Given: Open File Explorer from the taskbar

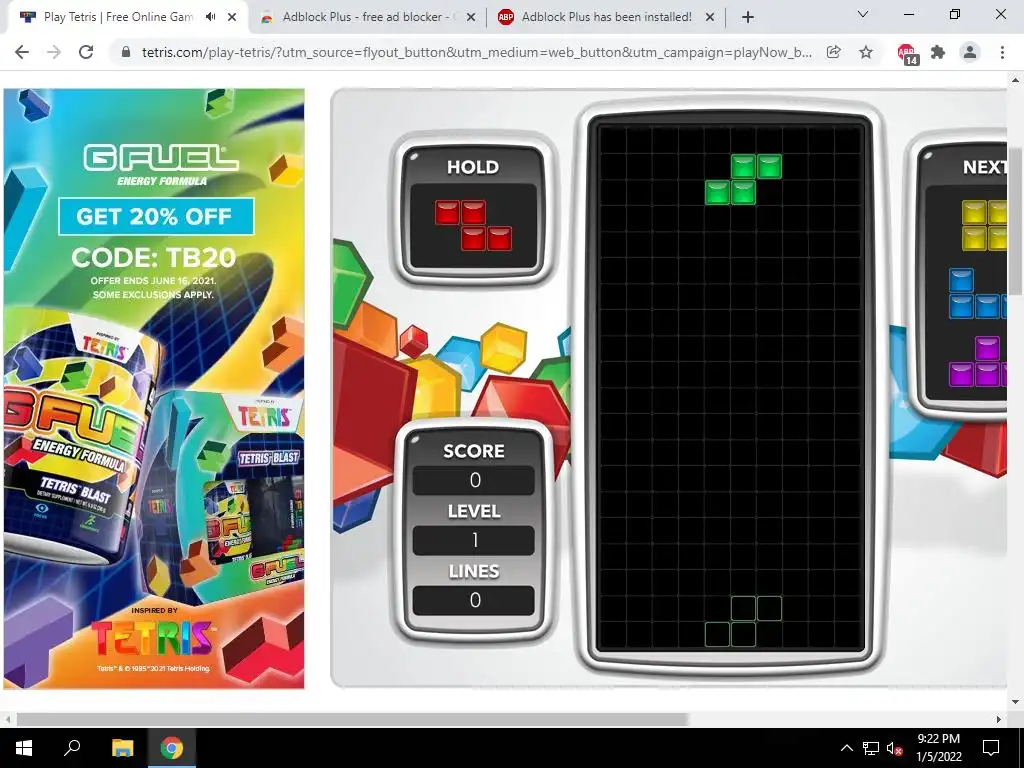Looking at the screenshot, I should click(122, 748).
